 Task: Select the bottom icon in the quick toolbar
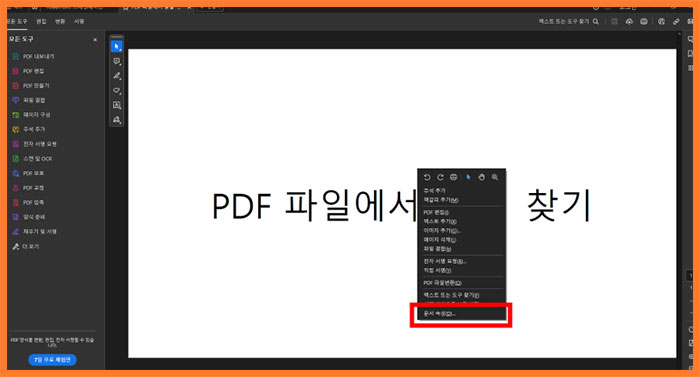pyautogui.click(x=117, y=120)
